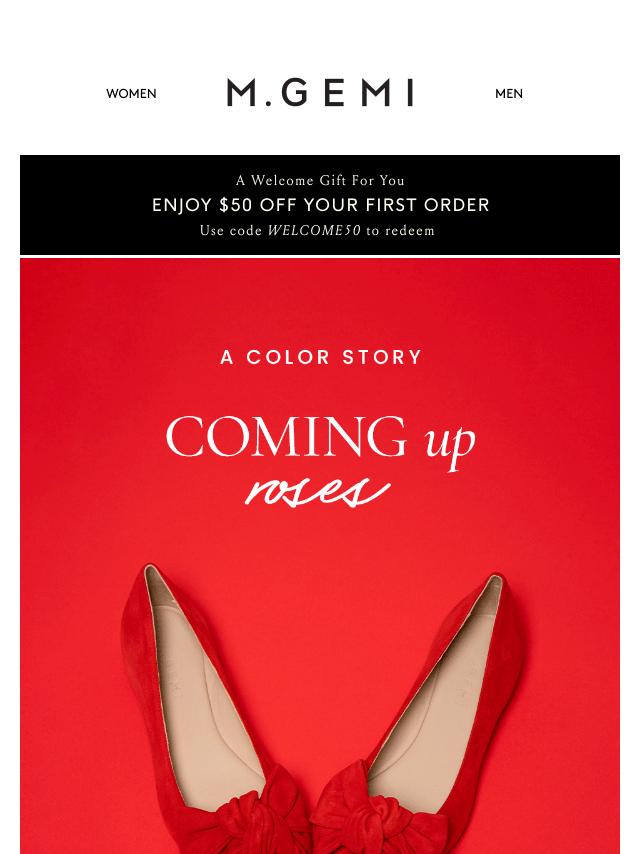Click the WELCOME50 promo code
The width and height of the screenshot is (640, 854).
point(314,230)
